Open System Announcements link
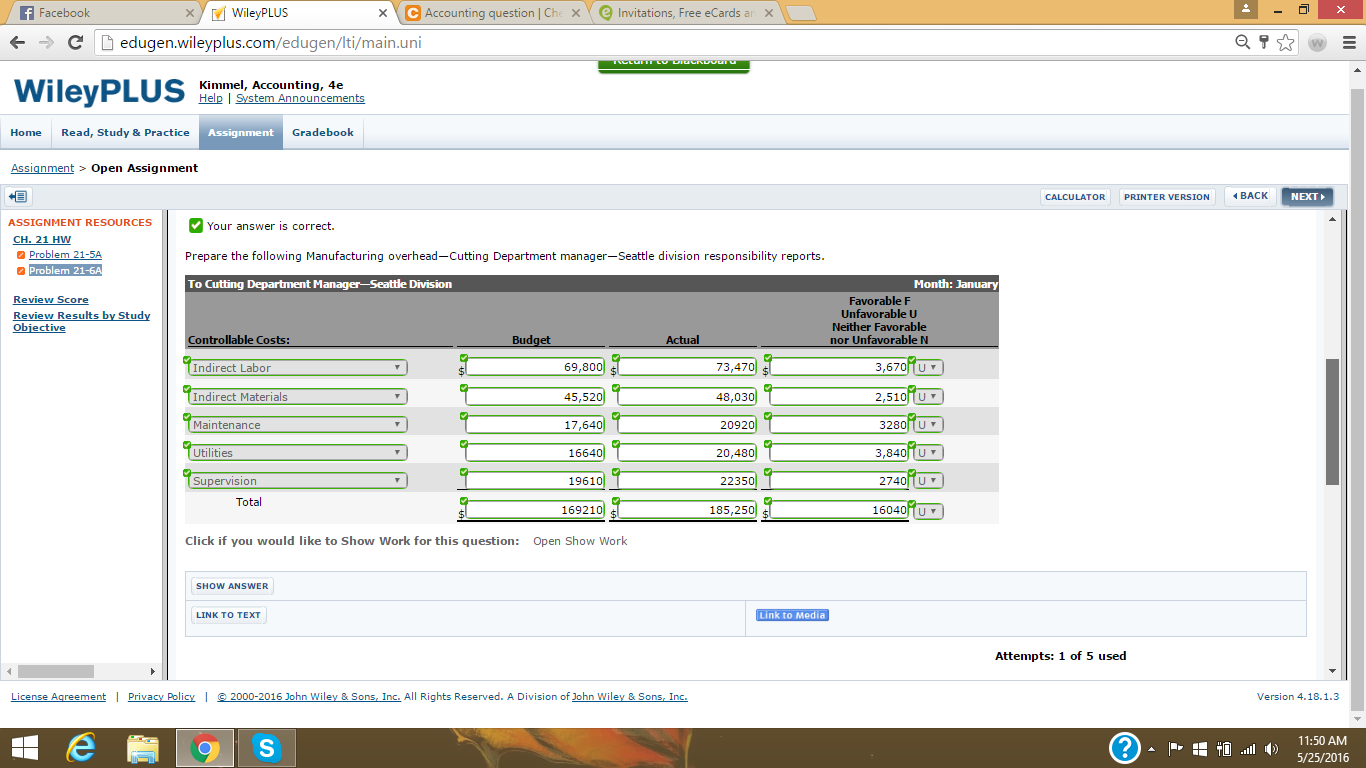The width and height of the screenshot is (1366, 768). point(300,98)
